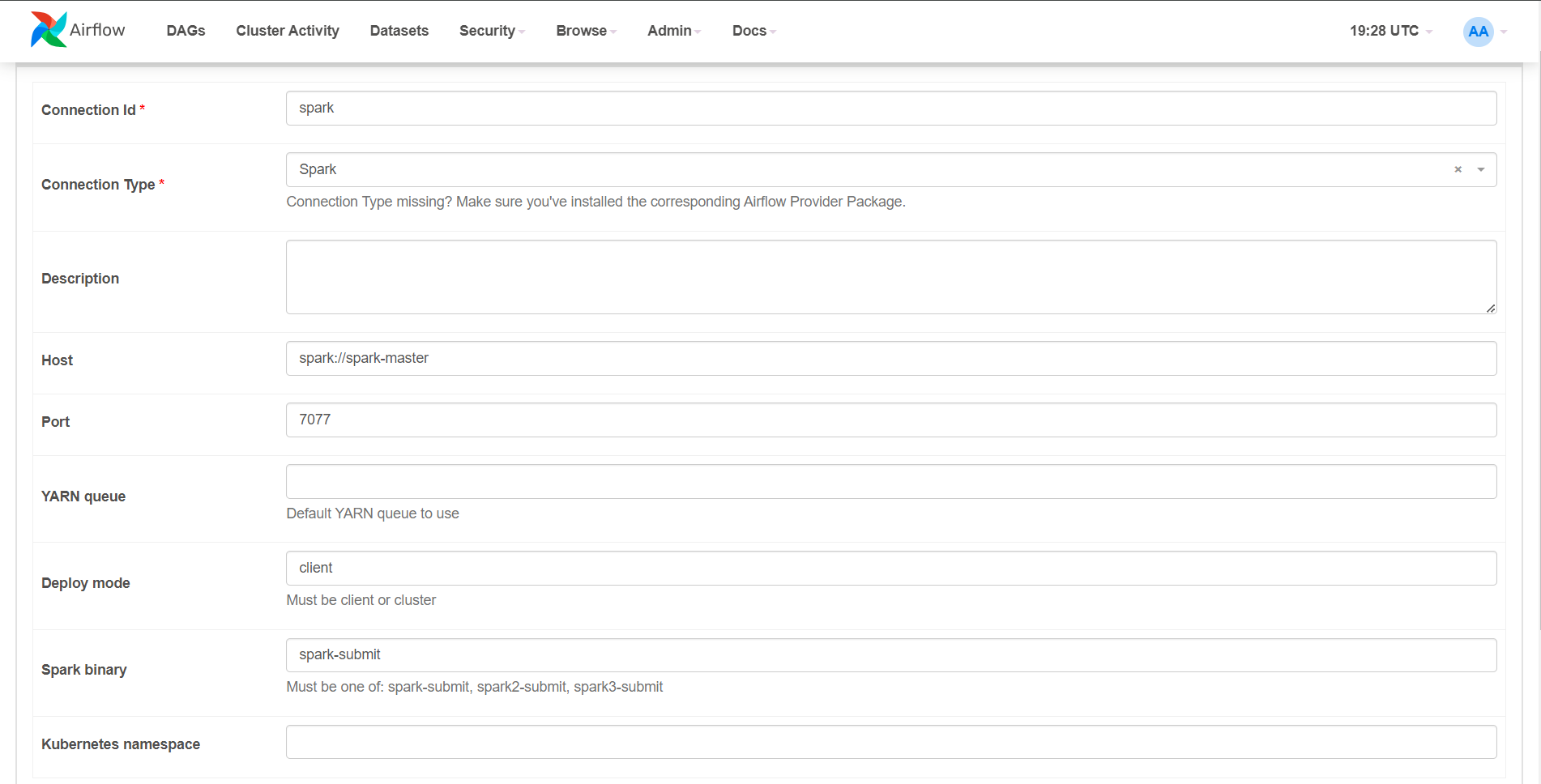The image size is (1541, 784).
Task: Click the 'Connection Type missing?' help text
Action: coord(595,202)
